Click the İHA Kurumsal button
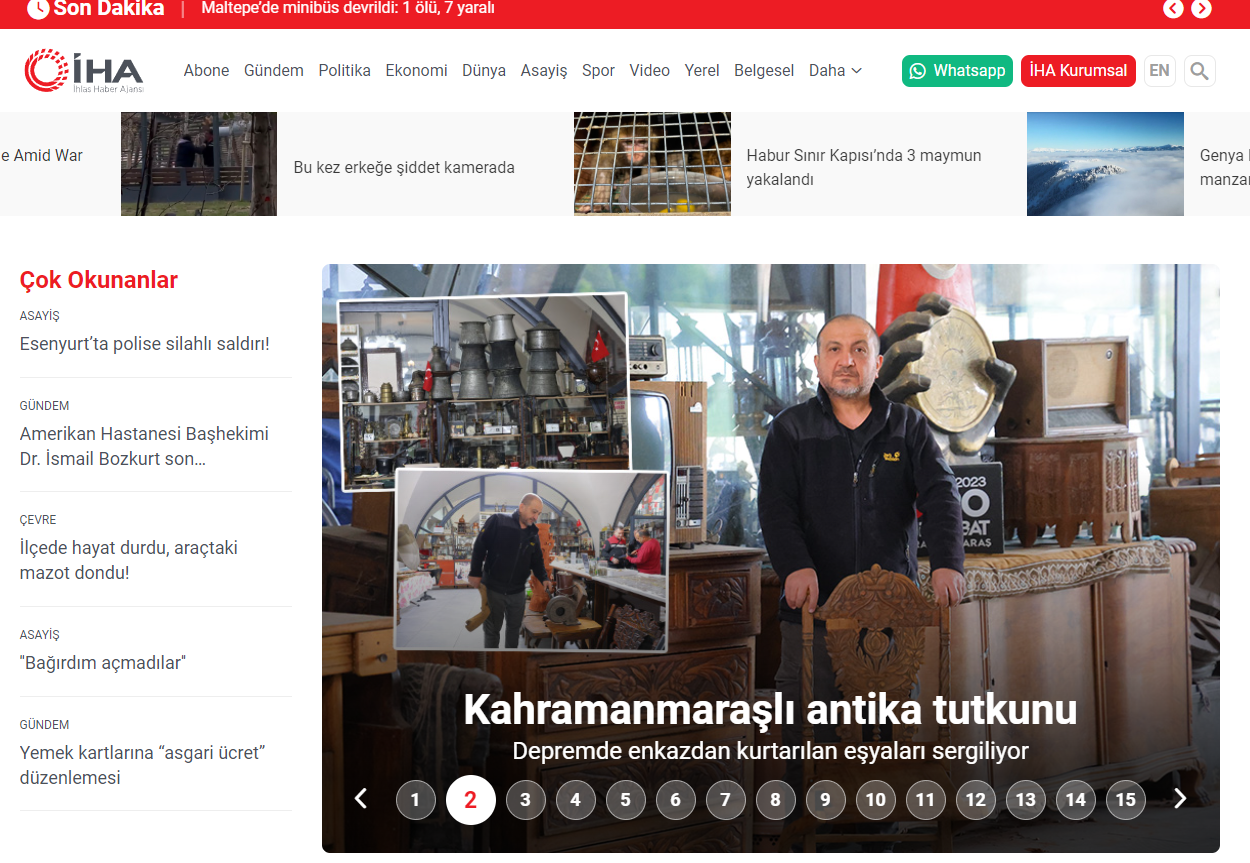 pos(1078,71)
